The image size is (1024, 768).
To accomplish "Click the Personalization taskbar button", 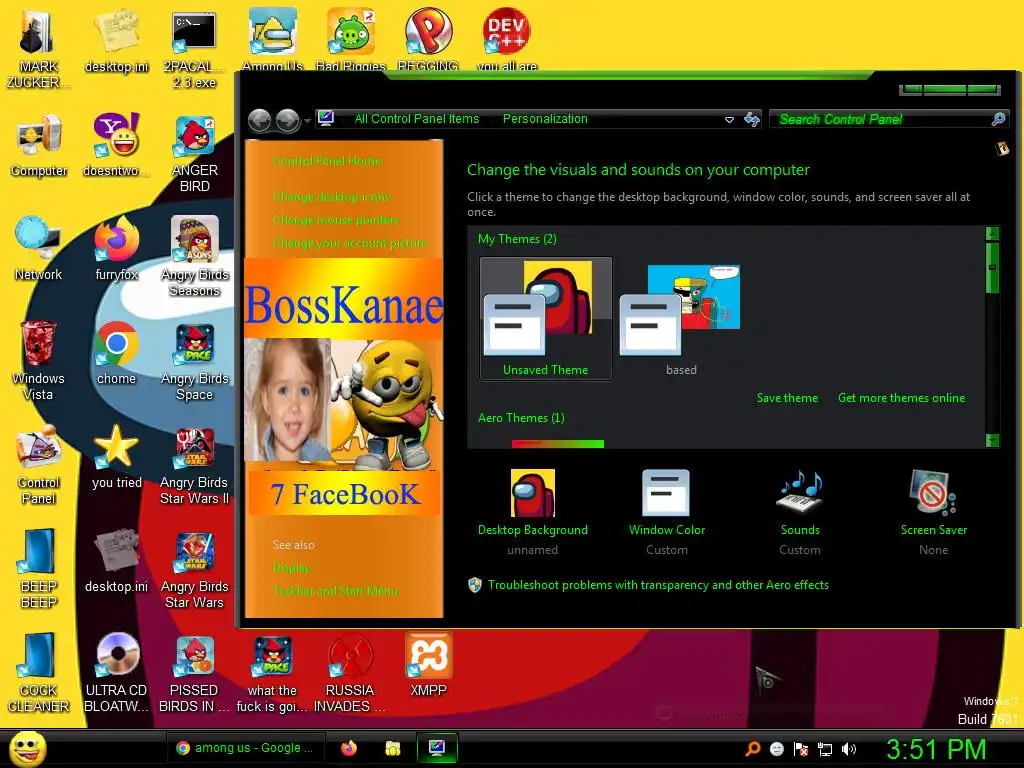I will tap(436, 748).
